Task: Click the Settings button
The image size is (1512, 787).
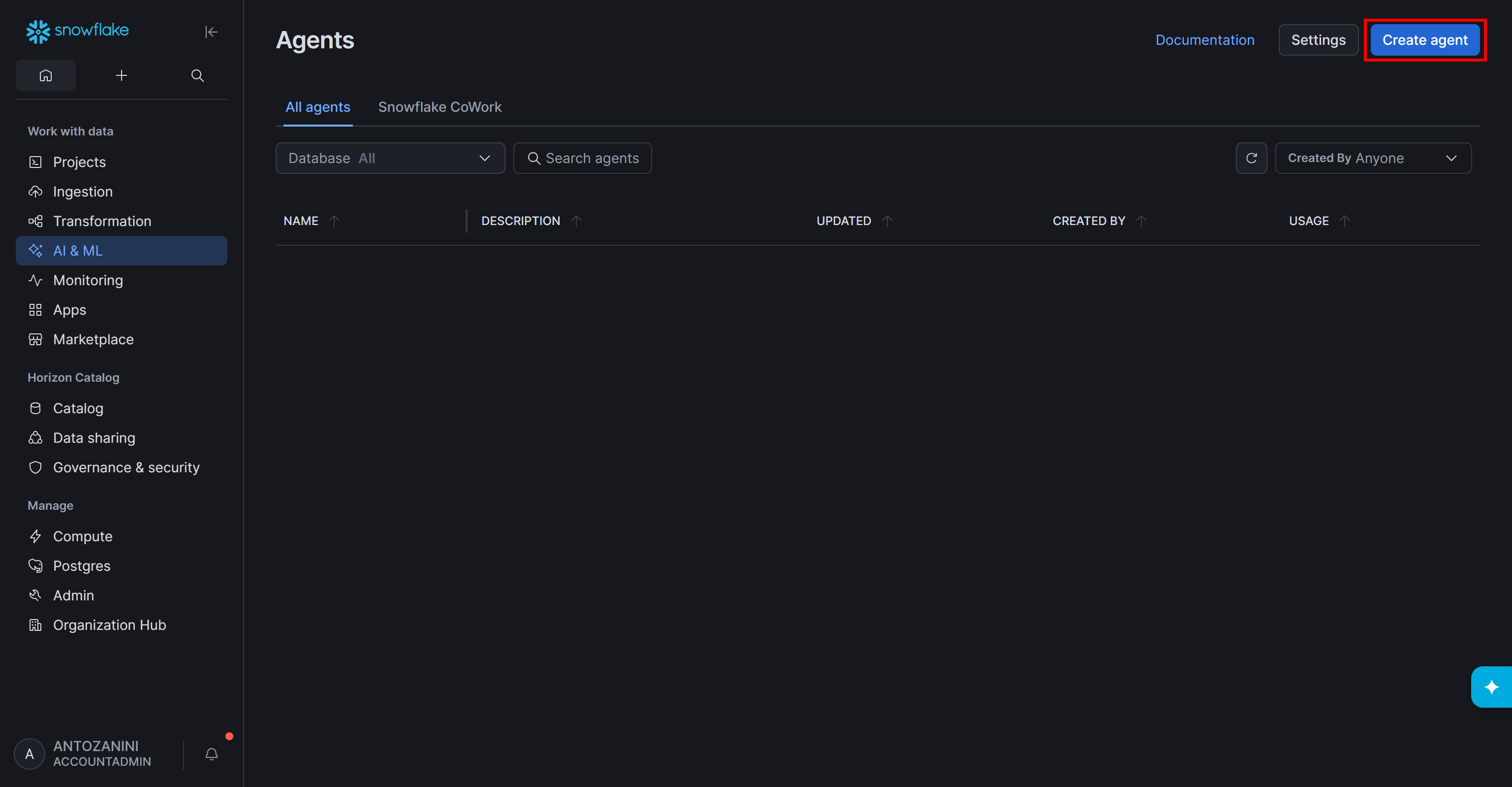Action: (1318, 40)
